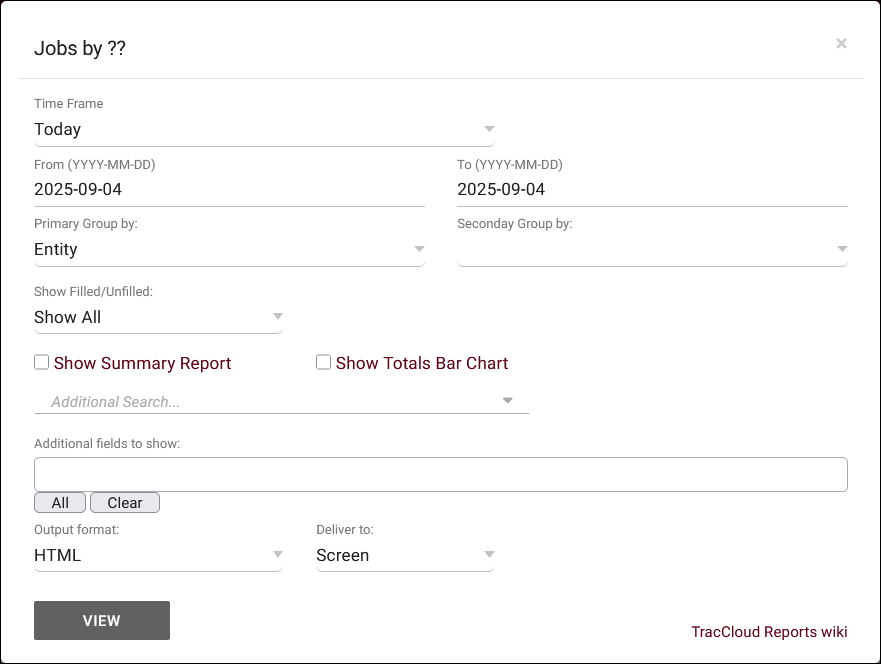Focus the Additional fields to show box
Image resolution: width=881 pixels, height=664 pixels.
(x=440, y=474)
